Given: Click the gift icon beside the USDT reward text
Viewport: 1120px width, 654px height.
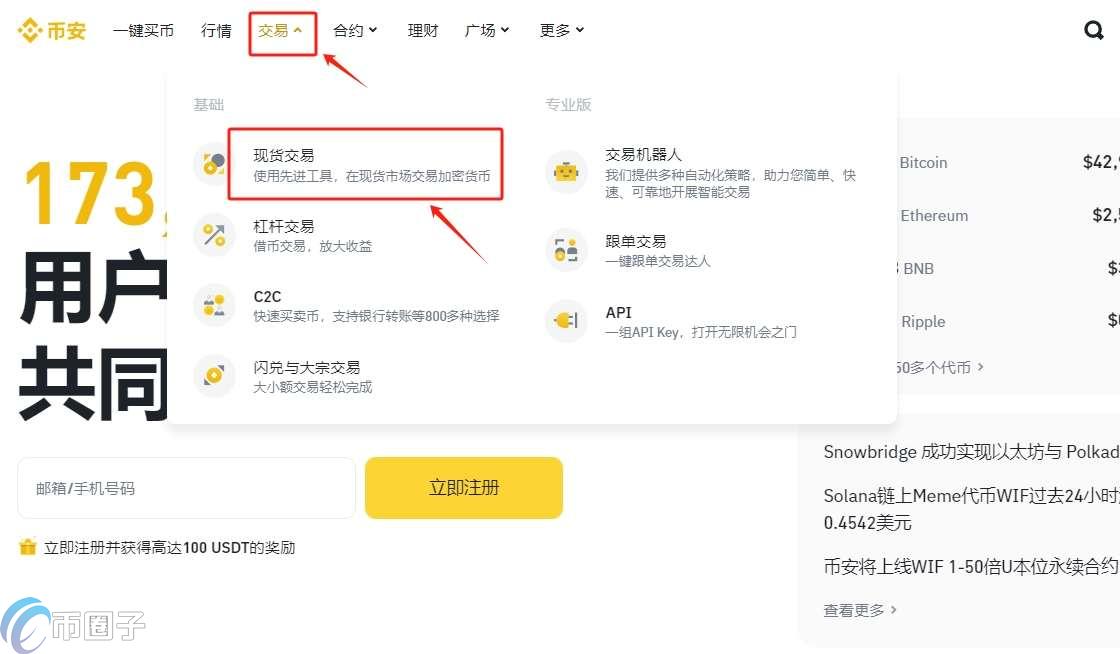Looking at the screenshot, I should (x=28, y=548).
